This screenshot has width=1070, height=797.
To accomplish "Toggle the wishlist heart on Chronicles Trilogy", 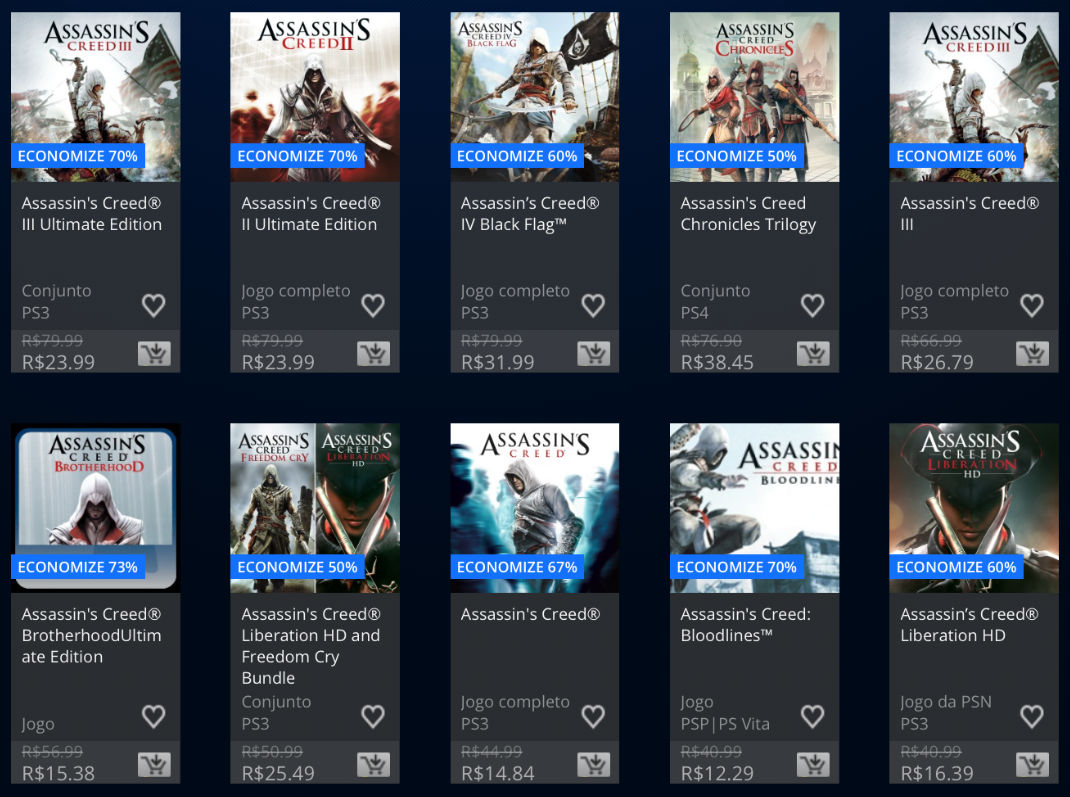I will point(812,305).
